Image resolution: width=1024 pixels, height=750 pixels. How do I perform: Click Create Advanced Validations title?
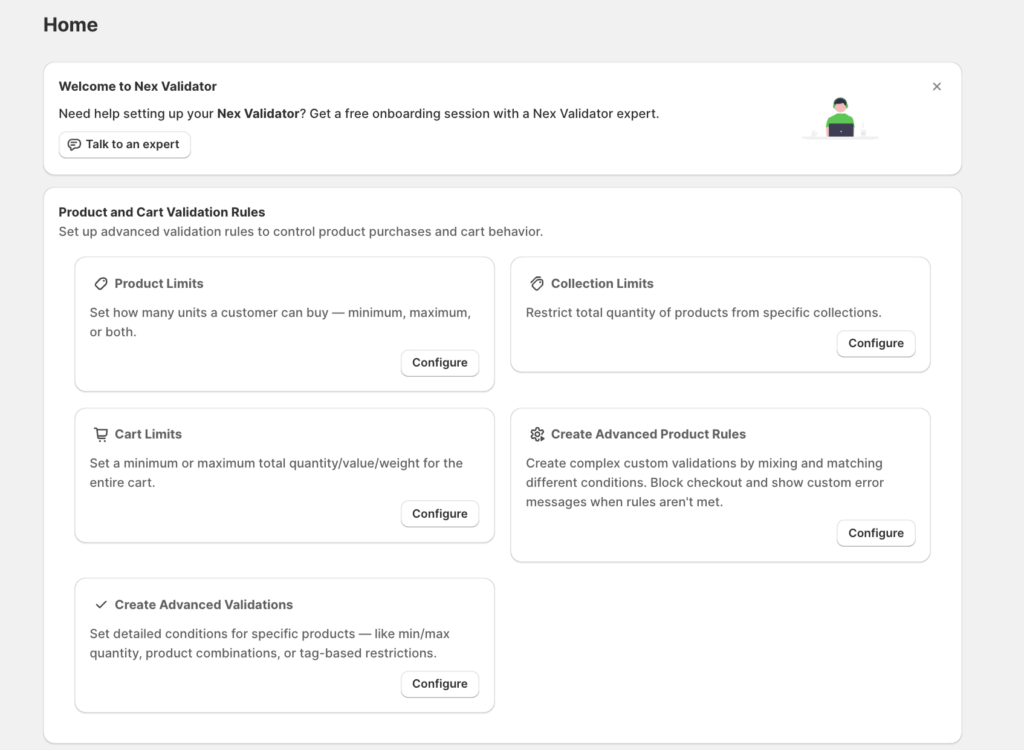point(204,605)
